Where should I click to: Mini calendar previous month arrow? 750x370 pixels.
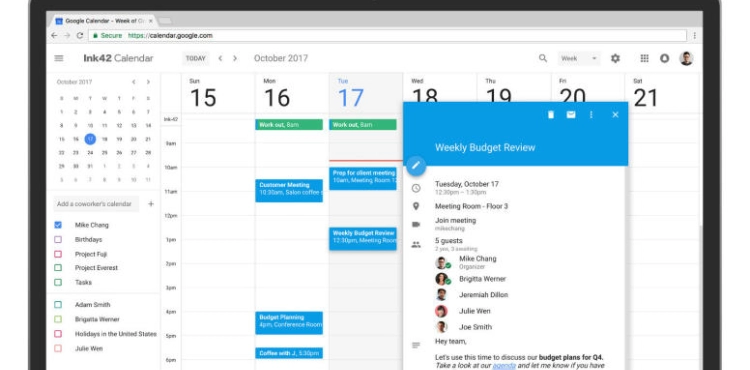pyautogui.click(x=134, y=82)
